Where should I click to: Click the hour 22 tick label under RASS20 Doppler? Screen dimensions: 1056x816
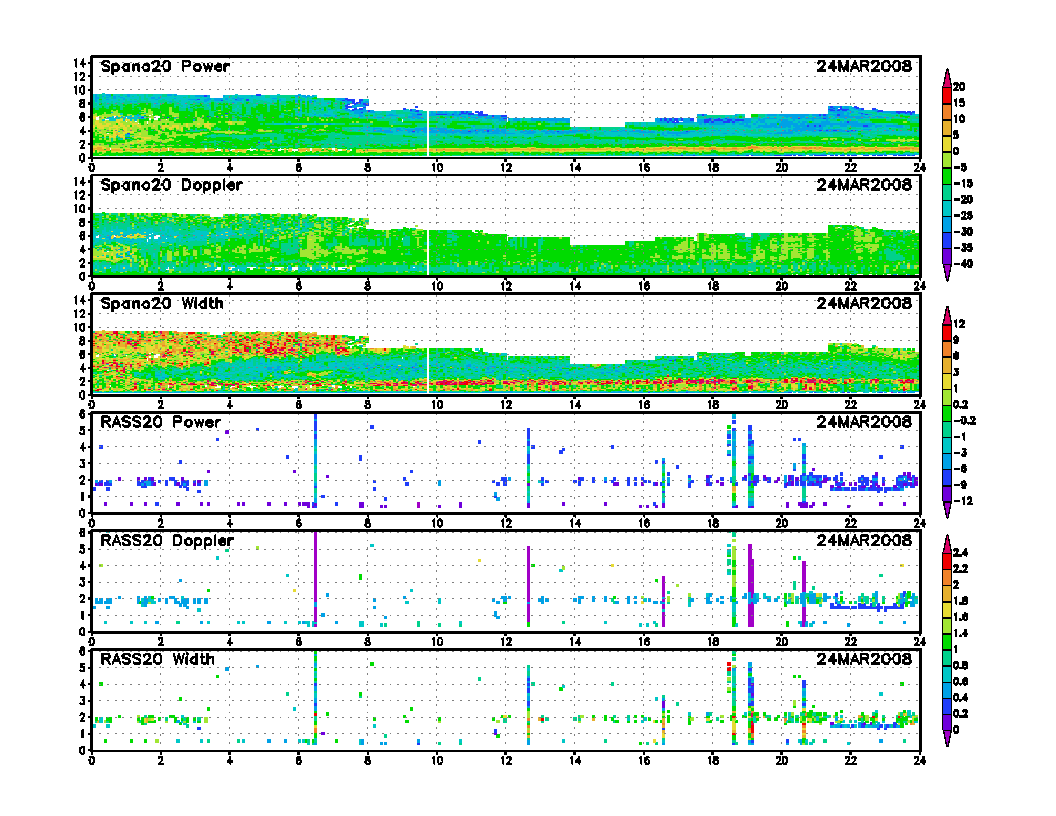pos(851,642)
